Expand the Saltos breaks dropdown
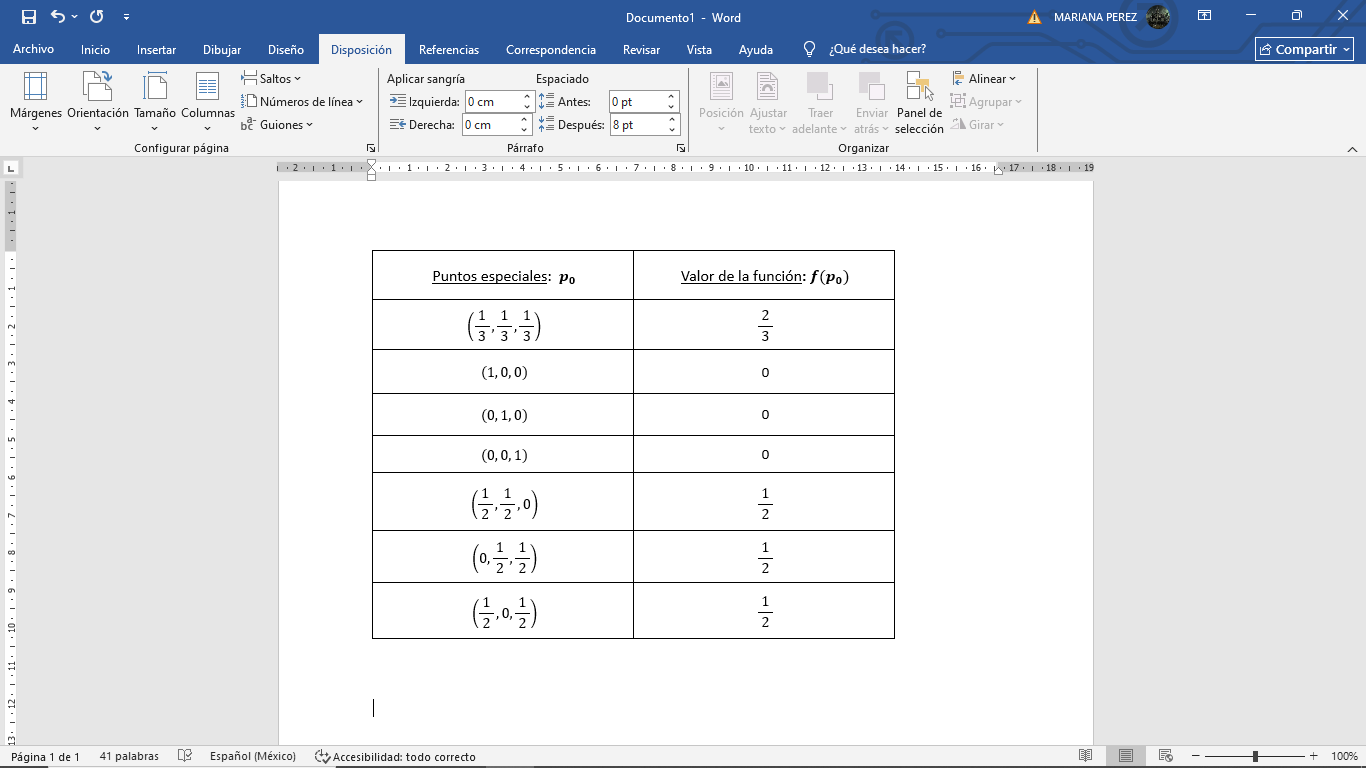This screenshot has width=1366, height=768. (x=271, y=79)
